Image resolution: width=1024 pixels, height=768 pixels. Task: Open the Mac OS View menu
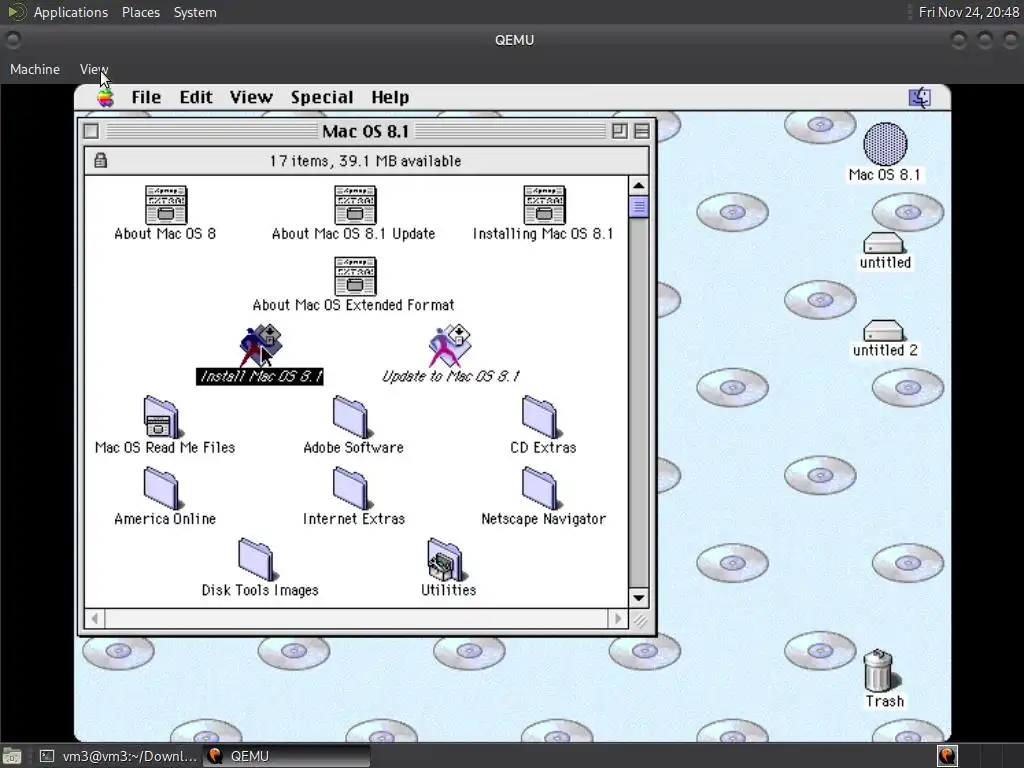tap(251, 97)
